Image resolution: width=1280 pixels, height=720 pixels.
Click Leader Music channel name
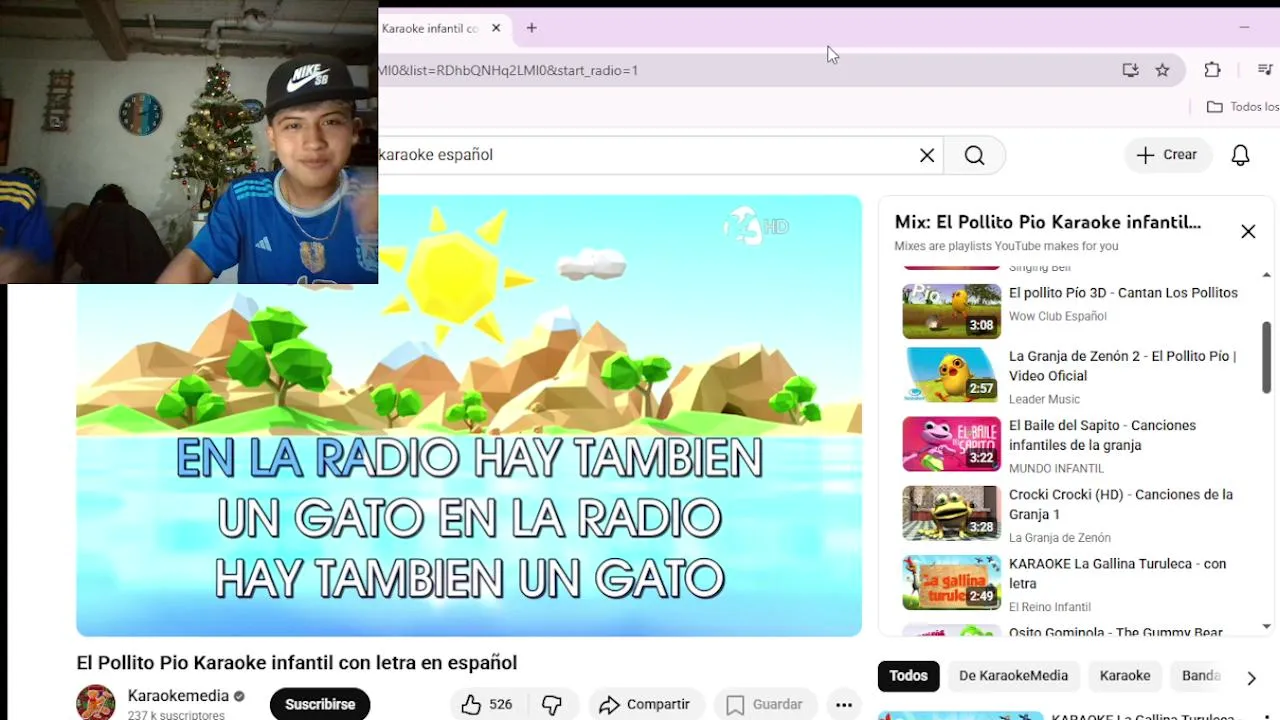1044,399
